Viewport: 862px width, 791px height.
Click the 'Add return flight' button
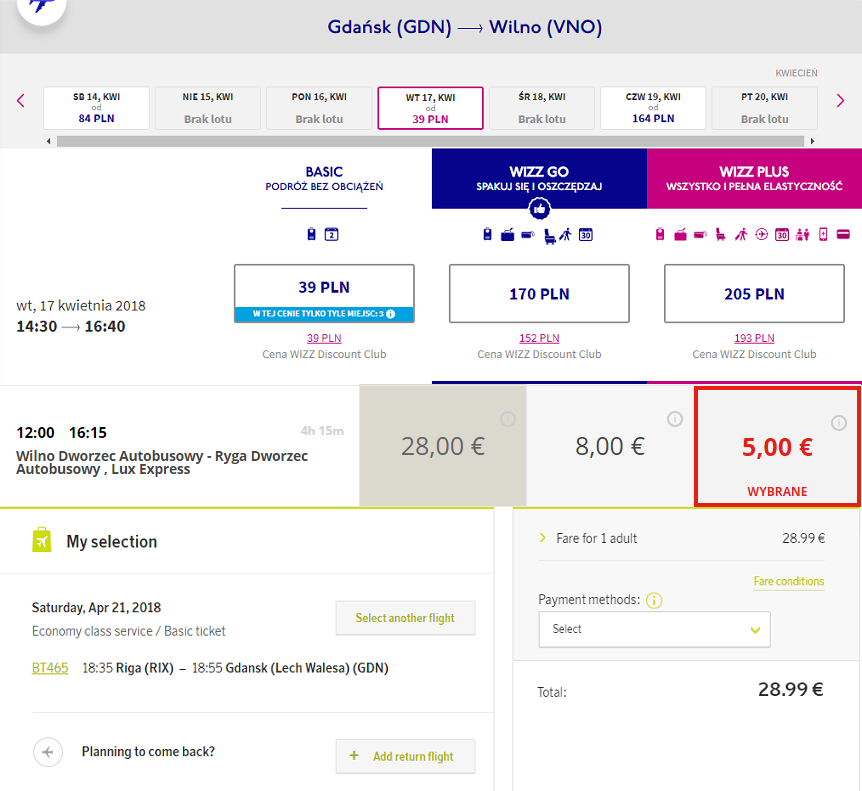[x=405, y=756]
